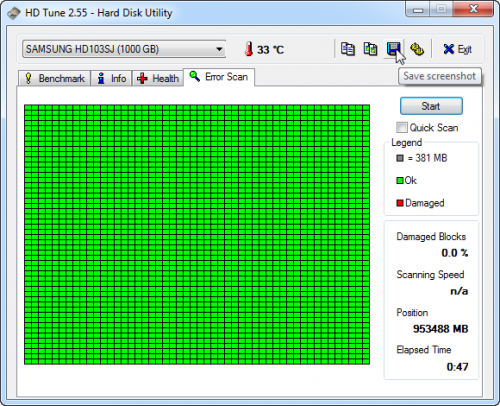500x406 pixels.
Task: Click the Scanning Speed n/a value
Action: coord(459,291)
